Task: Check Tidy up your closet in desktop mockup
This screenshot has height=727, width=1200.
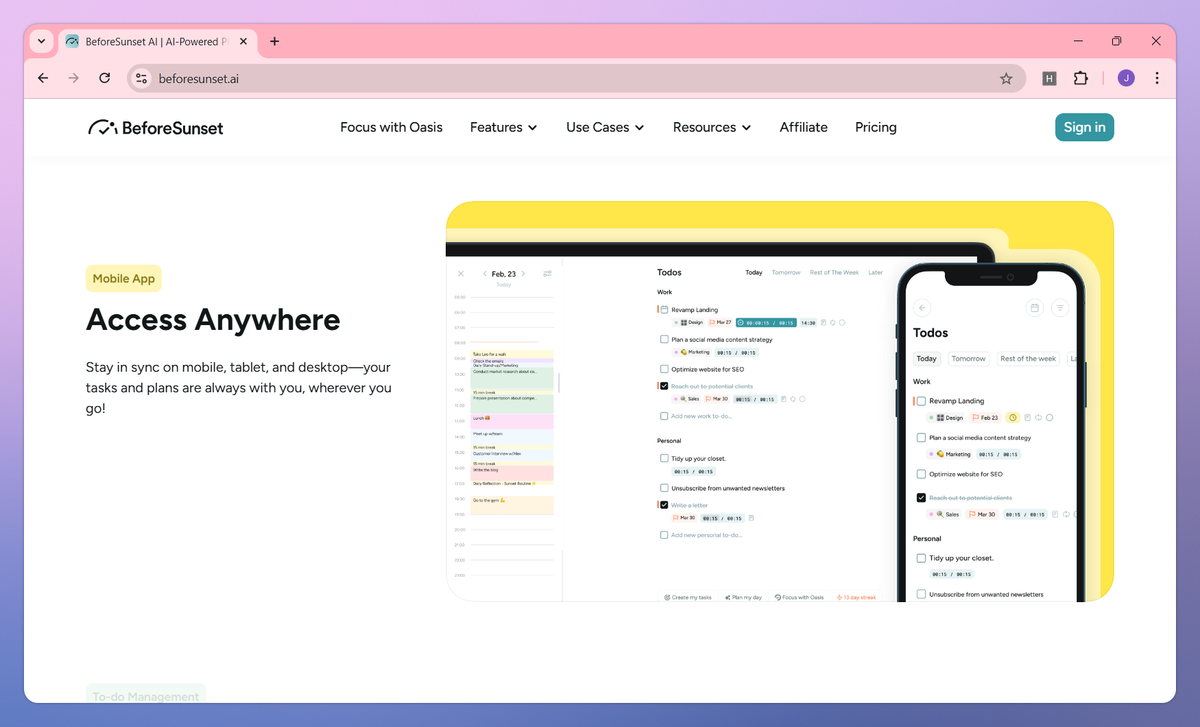Action: point(664,458)
